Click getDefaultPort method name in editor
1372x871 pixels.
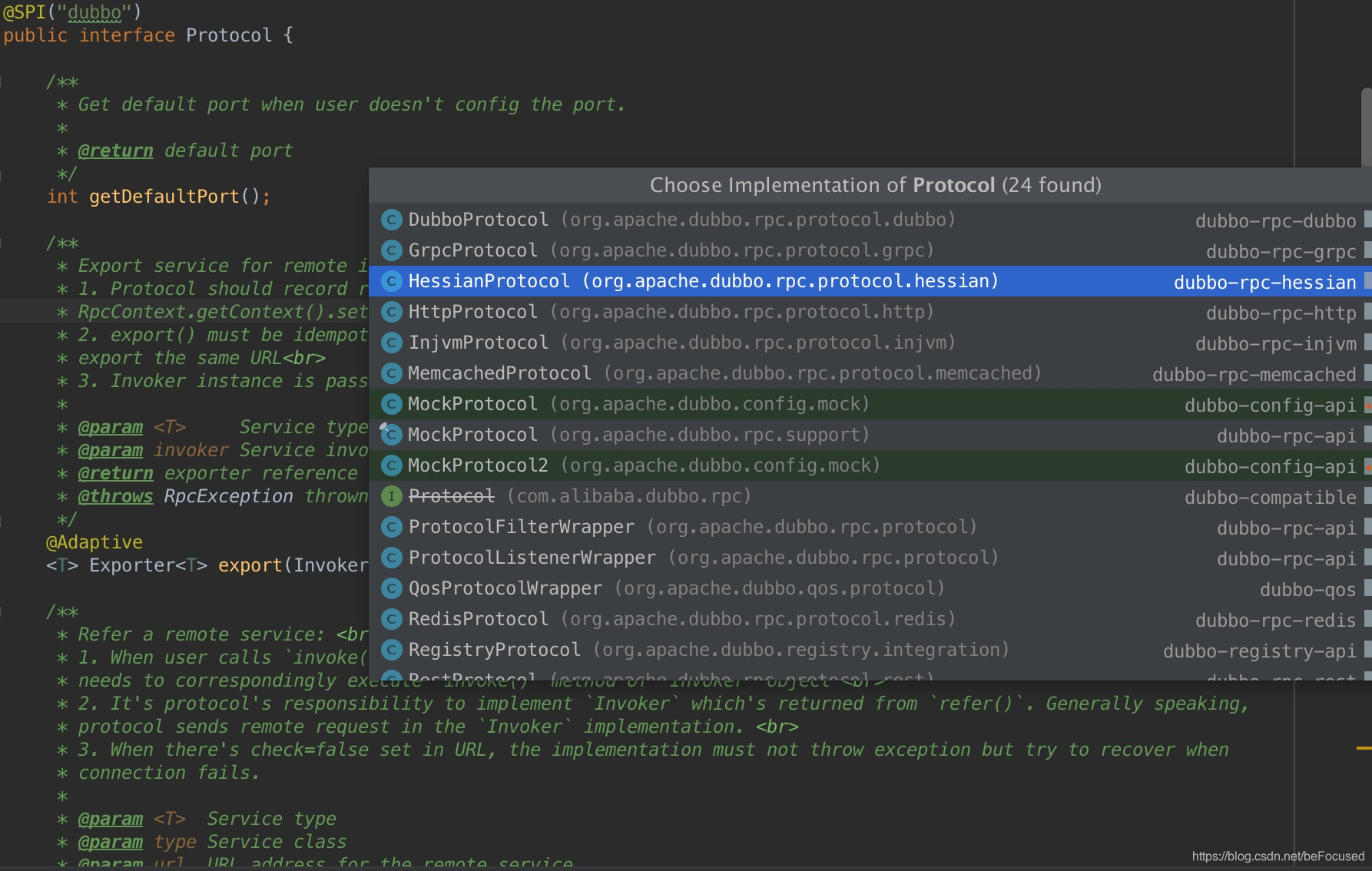tap(164, 197)
